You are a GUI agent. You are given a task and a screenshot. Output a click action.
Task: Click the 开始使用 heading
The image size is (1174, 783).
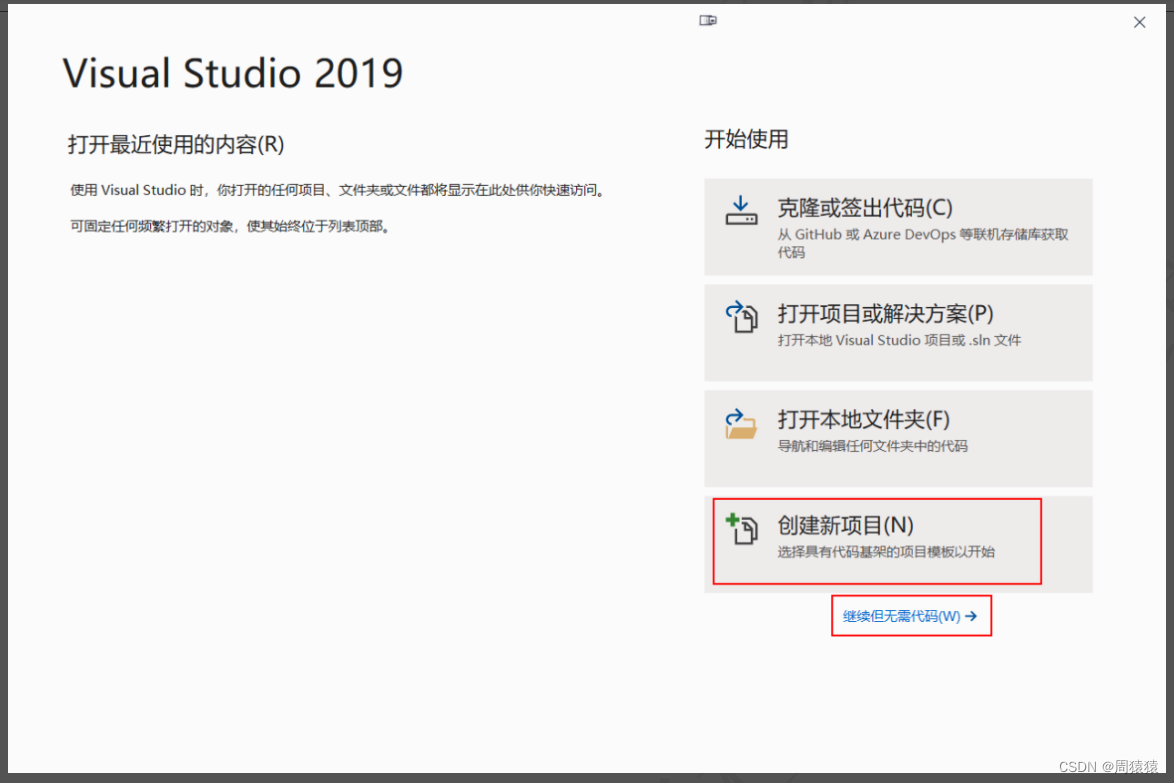(746, 139)
